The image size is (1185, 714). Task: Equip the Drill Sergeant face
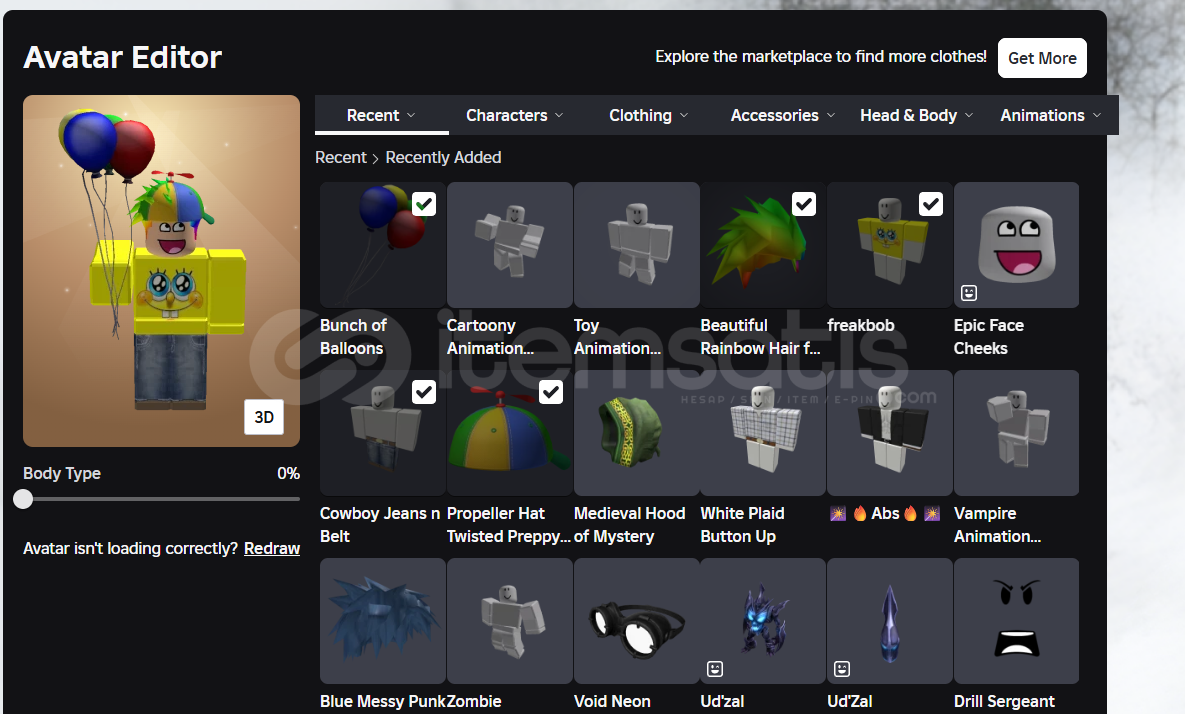[x=1016, y=621]
